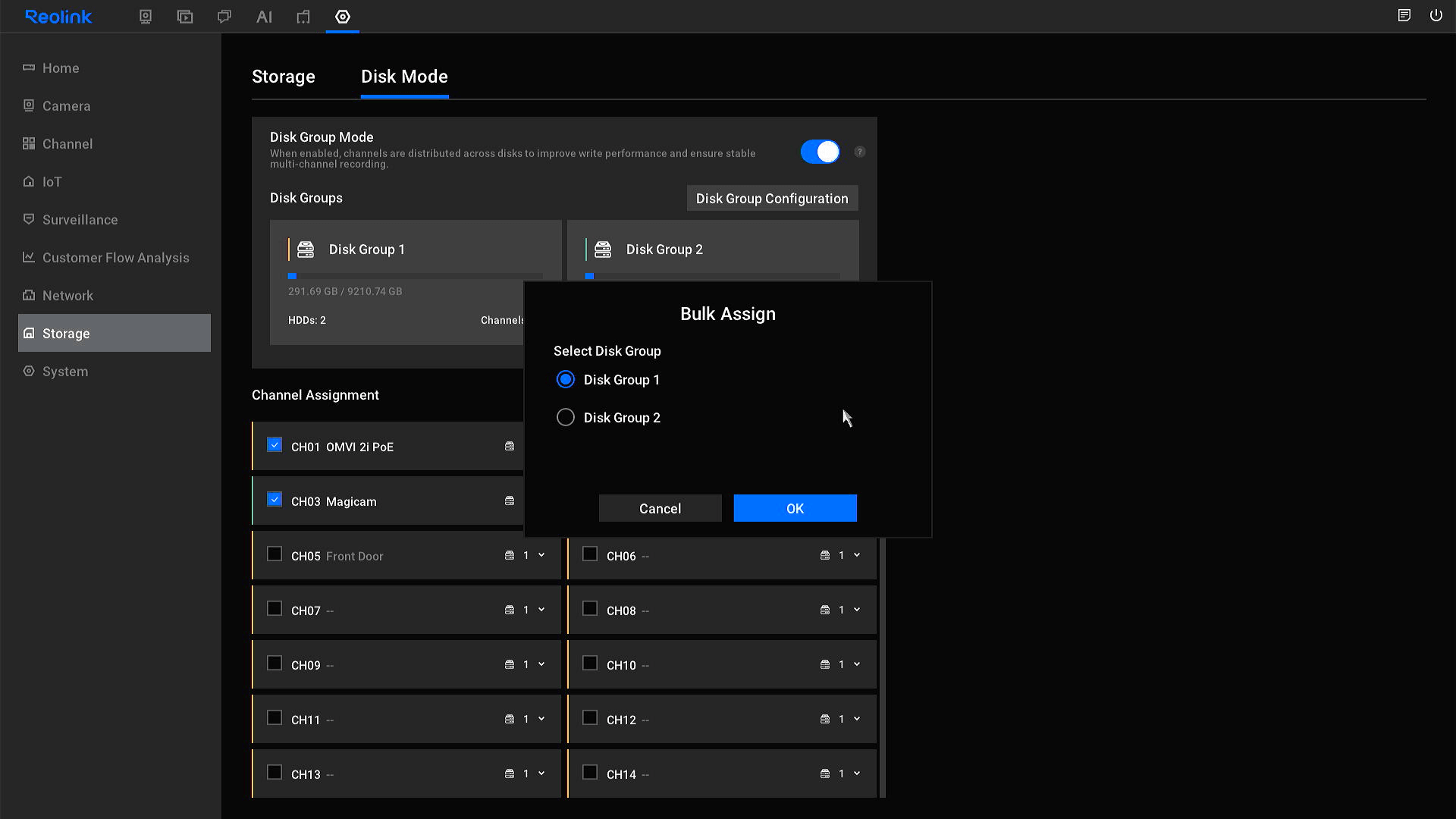Image resolution: width=1456 pixels, height=819 pixels.
Task: Click the disk icon in CH11 row
Action: click(510, 720)
